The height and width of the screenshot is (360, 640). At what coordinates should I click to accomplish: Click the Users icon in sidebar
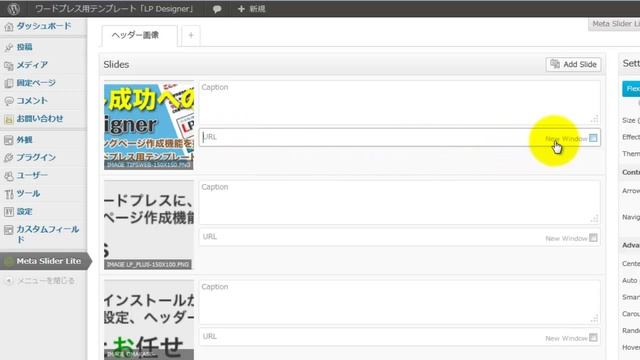coord(9,176)
